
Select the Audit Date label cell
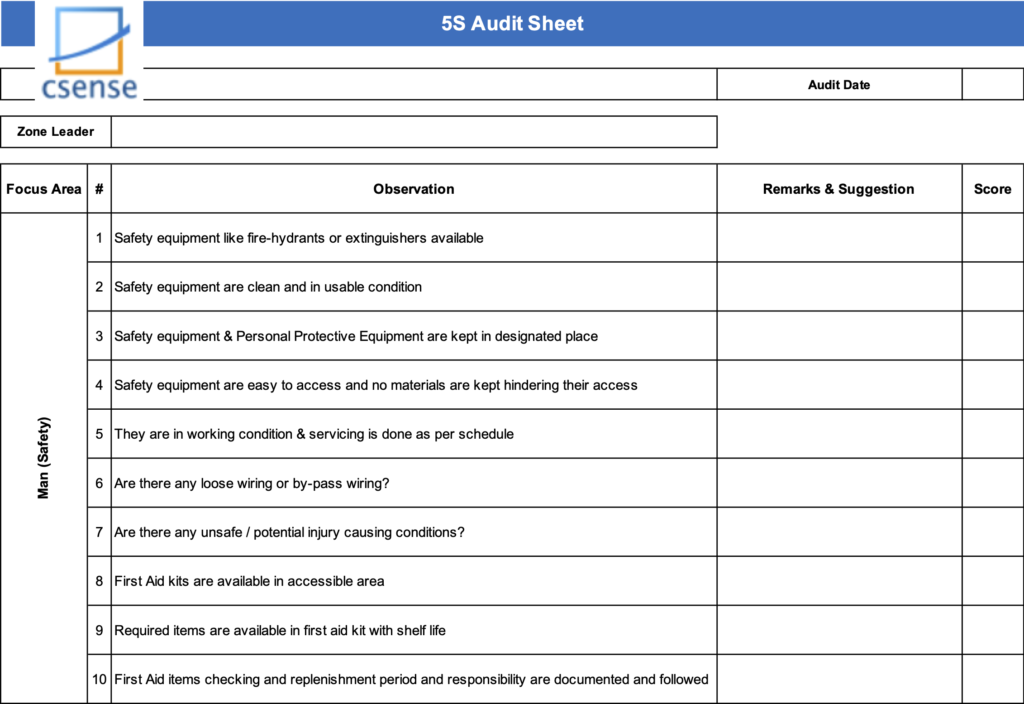(838, 85)
